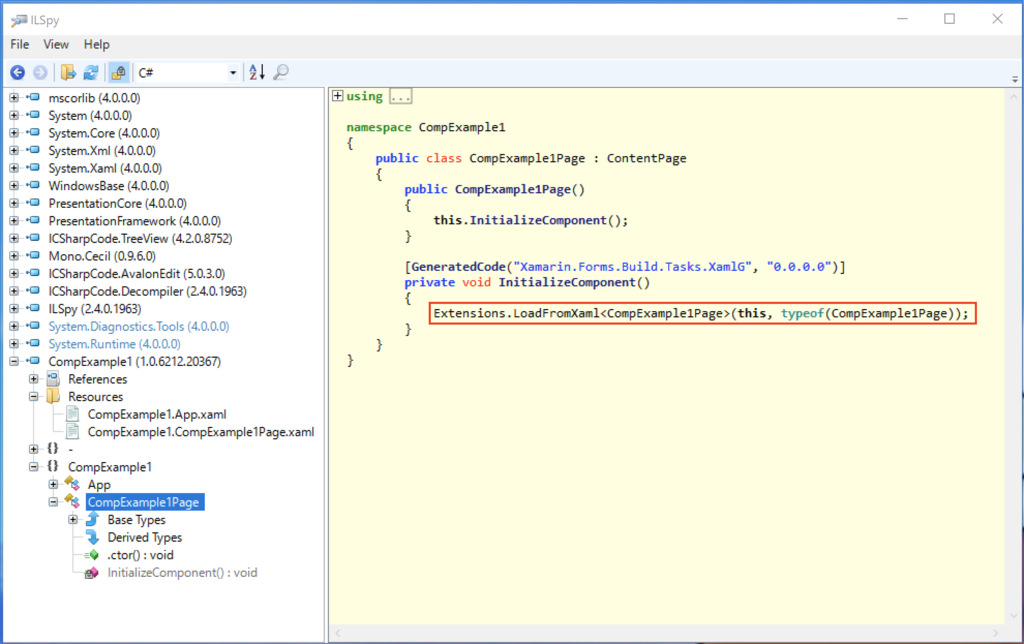Expand the References folder node

(x=33, y=379)
